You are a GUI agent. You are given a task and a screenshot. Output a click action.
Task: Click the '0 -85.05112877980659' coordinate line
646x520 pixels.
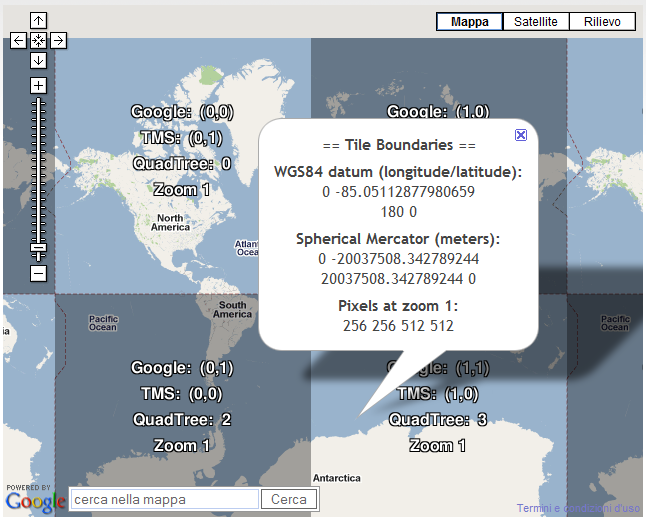[x=398, y=192]
